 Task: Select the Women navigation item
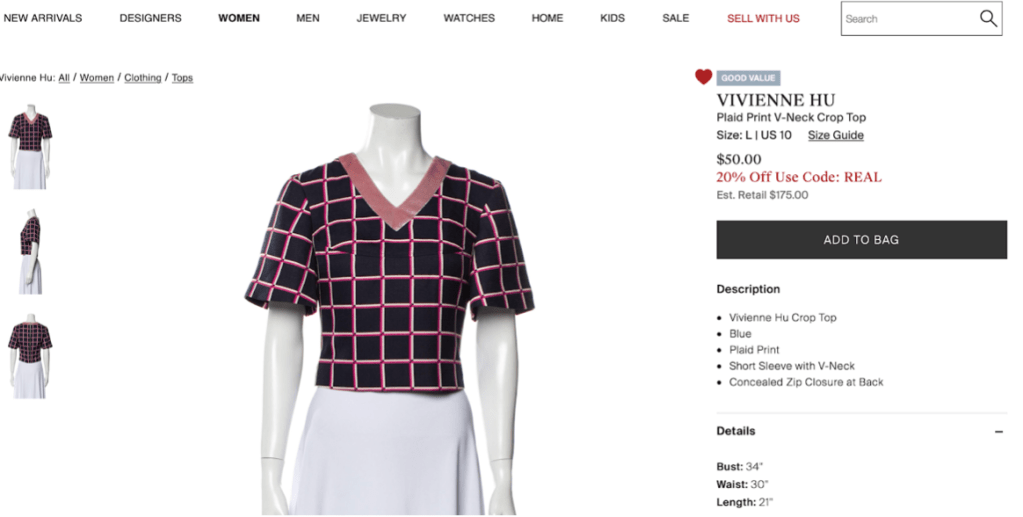pyautogui.click(x=239, y=18)
